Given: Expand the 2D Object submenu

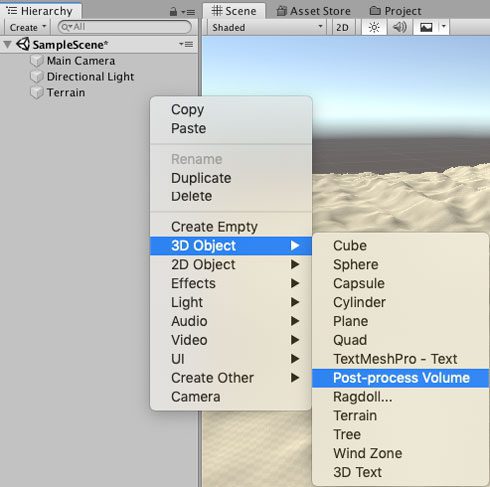Looking at the screenshot, I should tap(231, 265).
